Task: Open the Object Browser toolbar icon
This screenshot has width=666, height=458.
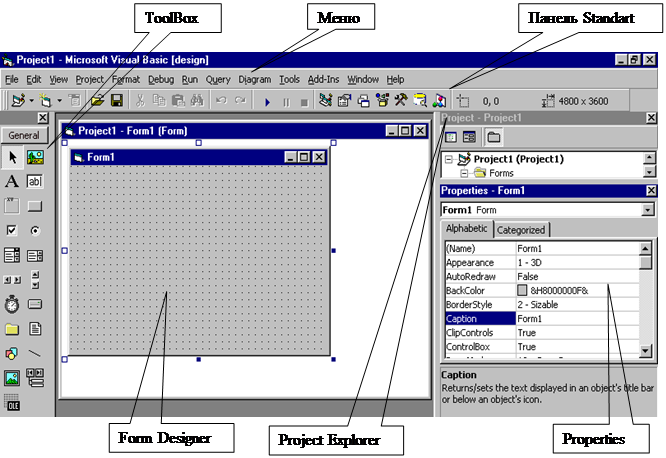Action: point(382,101)
